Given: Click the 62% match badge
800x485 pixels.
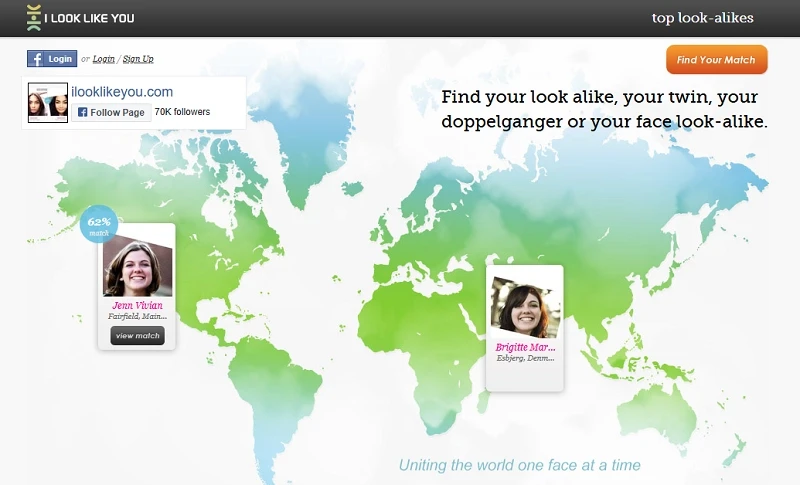Looking at the screenshot, I should [99, 224].
